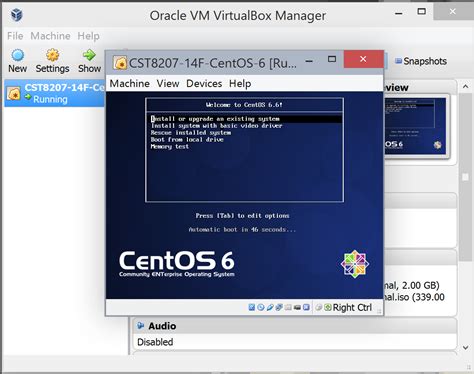474x374 pixels.
Task: Close the CentOS VM window with red X
Action: coord(363,59)
